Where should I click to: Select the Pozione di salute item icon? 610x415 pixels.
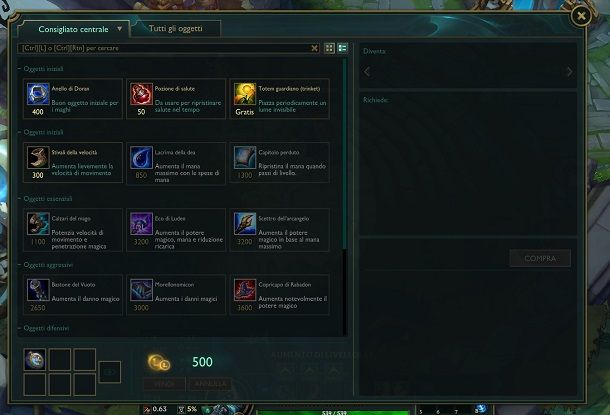141,94
